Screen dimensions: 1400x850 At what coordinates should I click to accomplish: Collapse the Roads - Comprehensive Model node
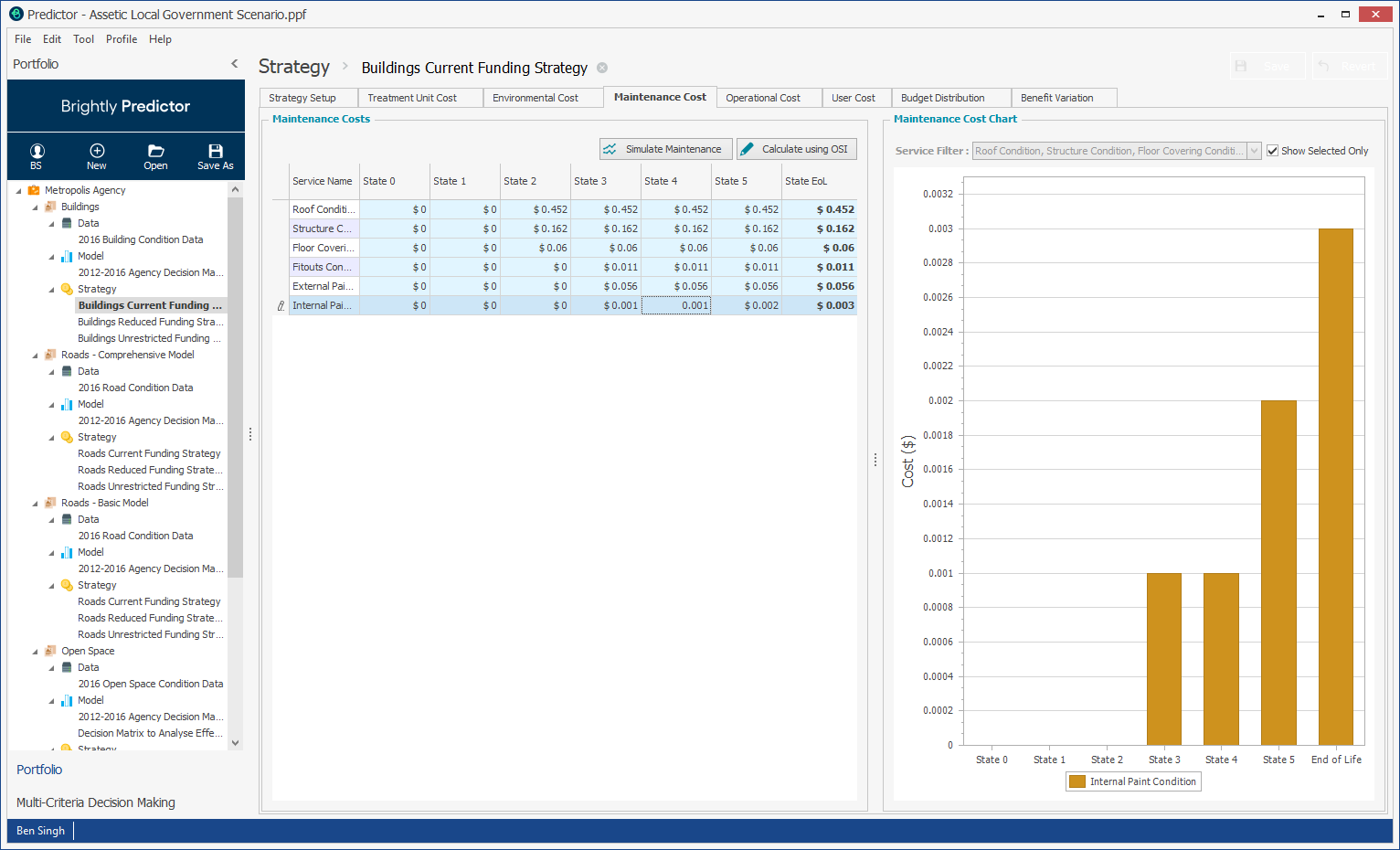pos(35,356)
